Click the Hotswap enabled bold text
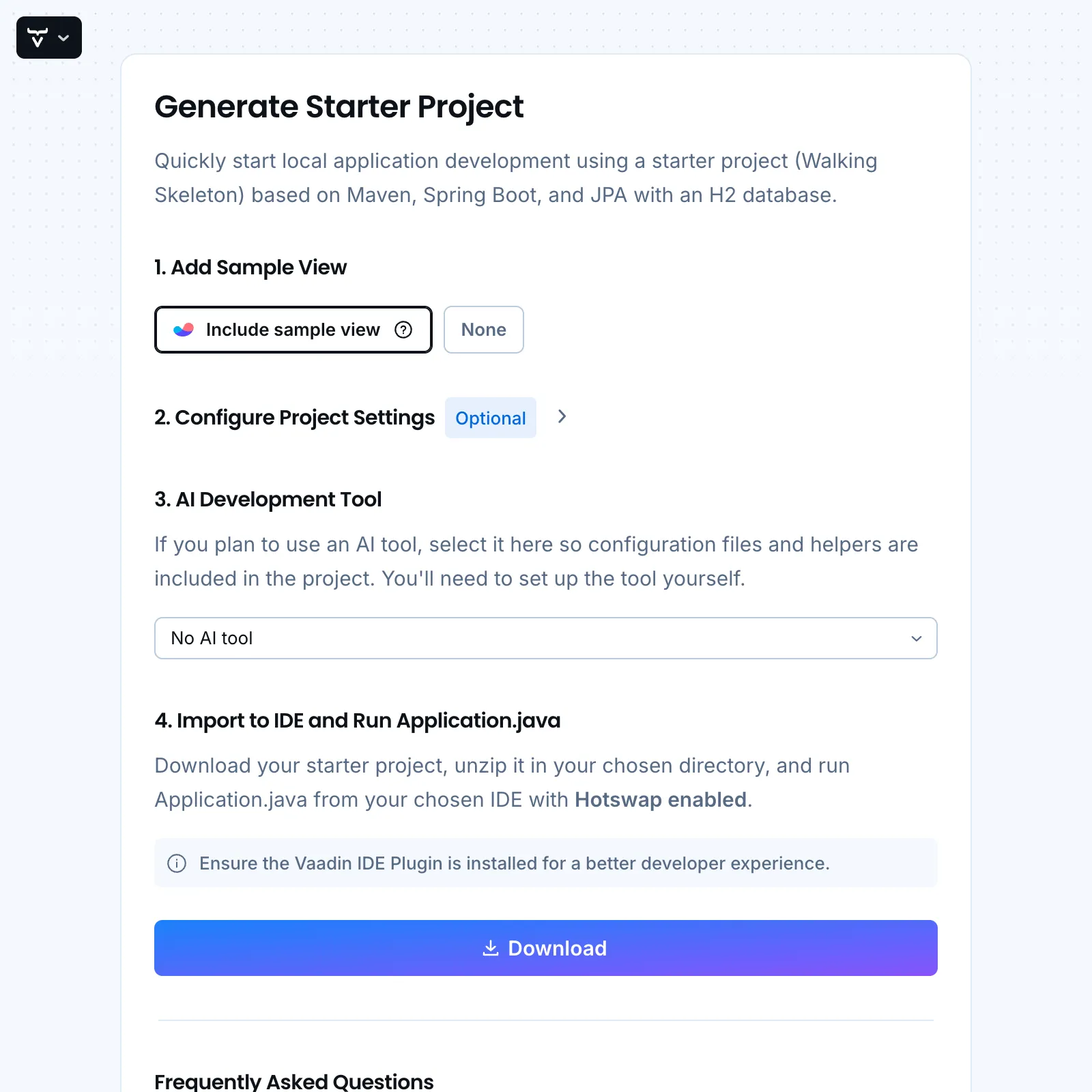The width and height of the screenshot is (1092, 1092). 660,799
